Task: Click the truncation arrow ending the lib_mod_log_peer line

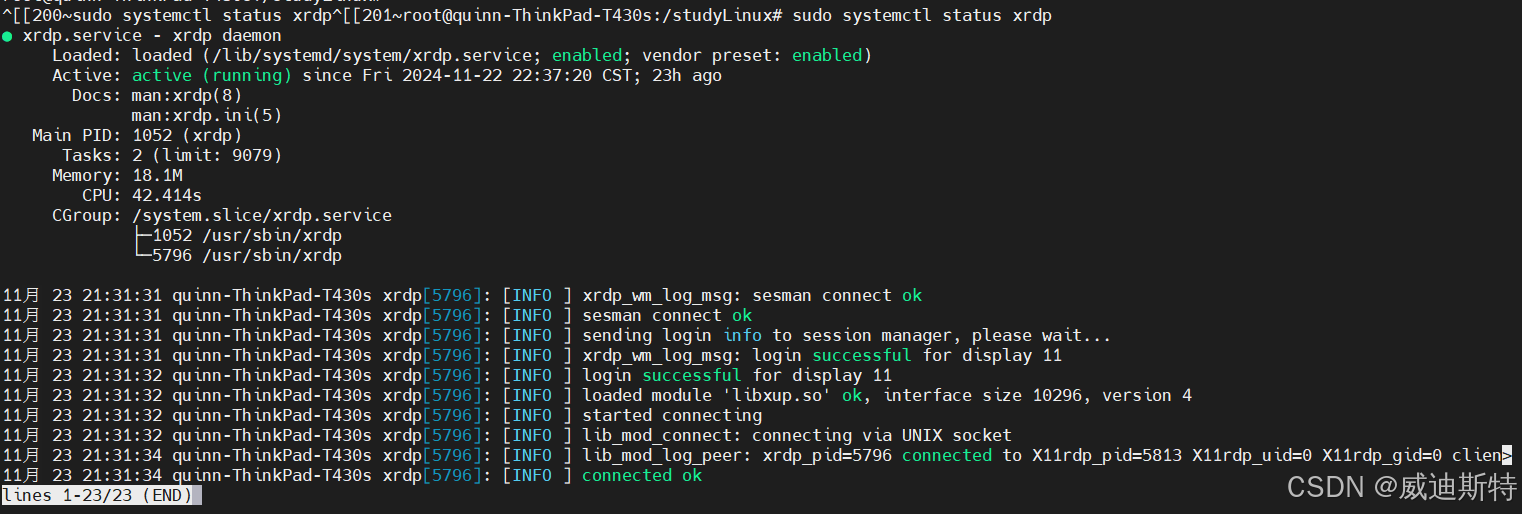Action: [x=1507, y=455]
